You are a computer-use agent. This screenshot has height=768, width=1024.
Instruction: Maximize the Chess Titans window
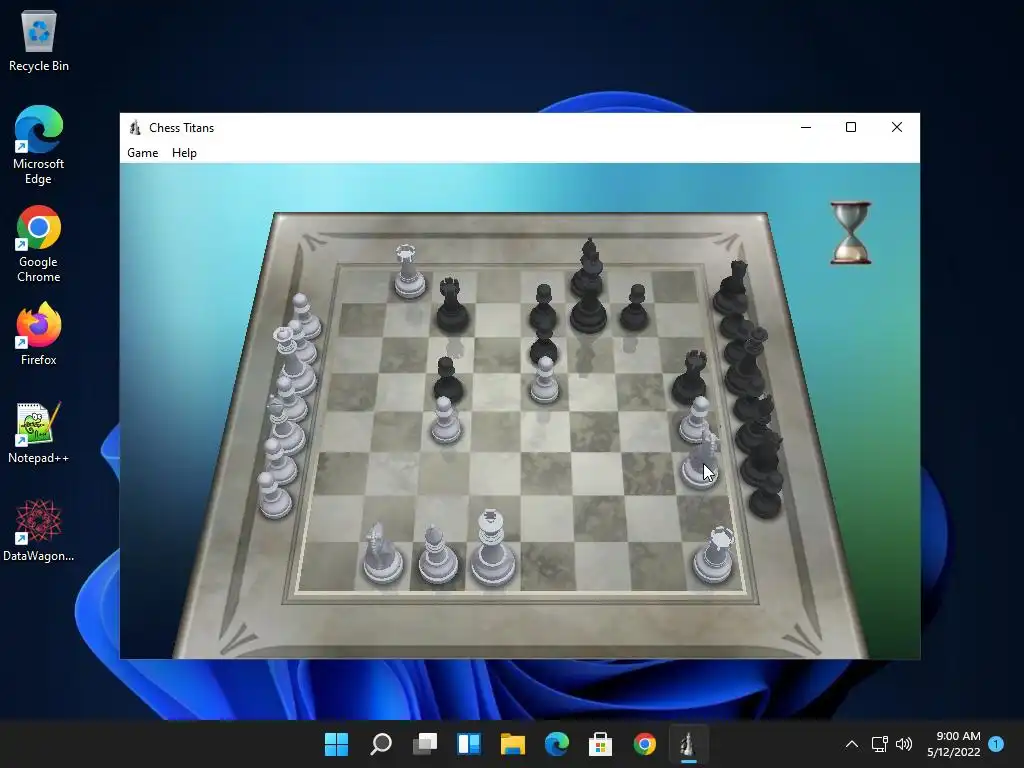(x=851, y=127)
